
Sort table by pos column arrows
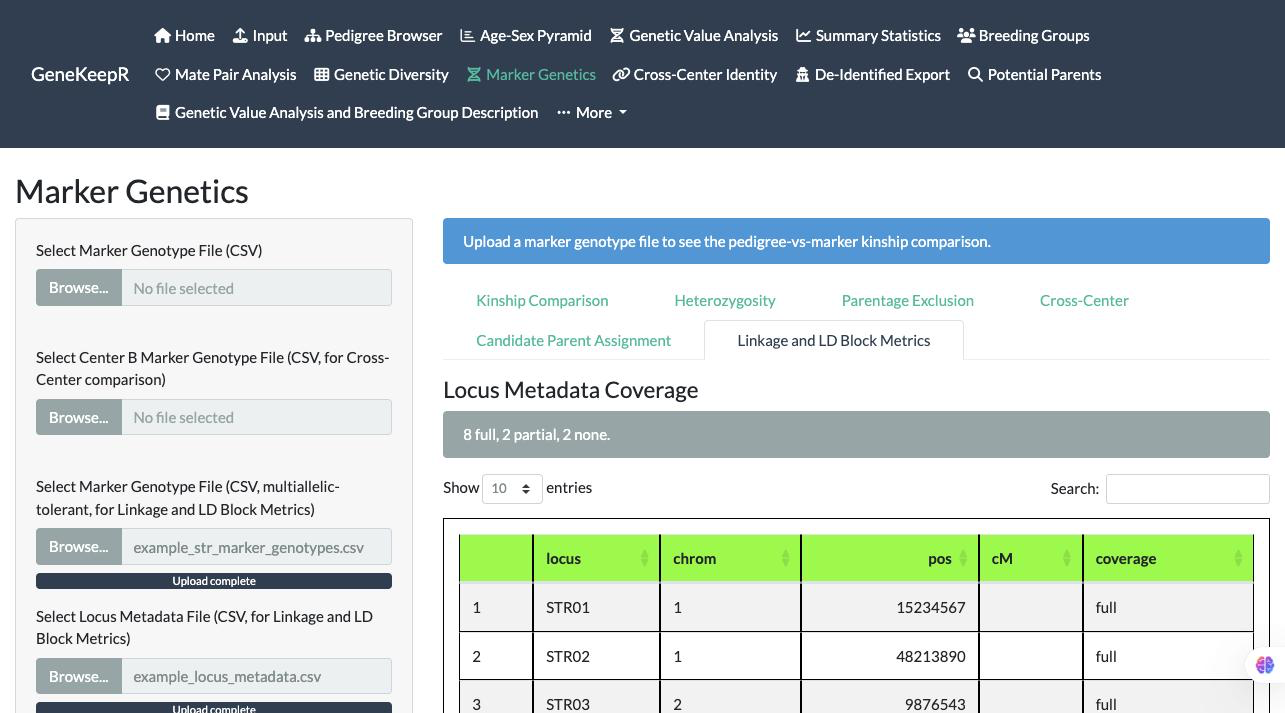(964, 559)
